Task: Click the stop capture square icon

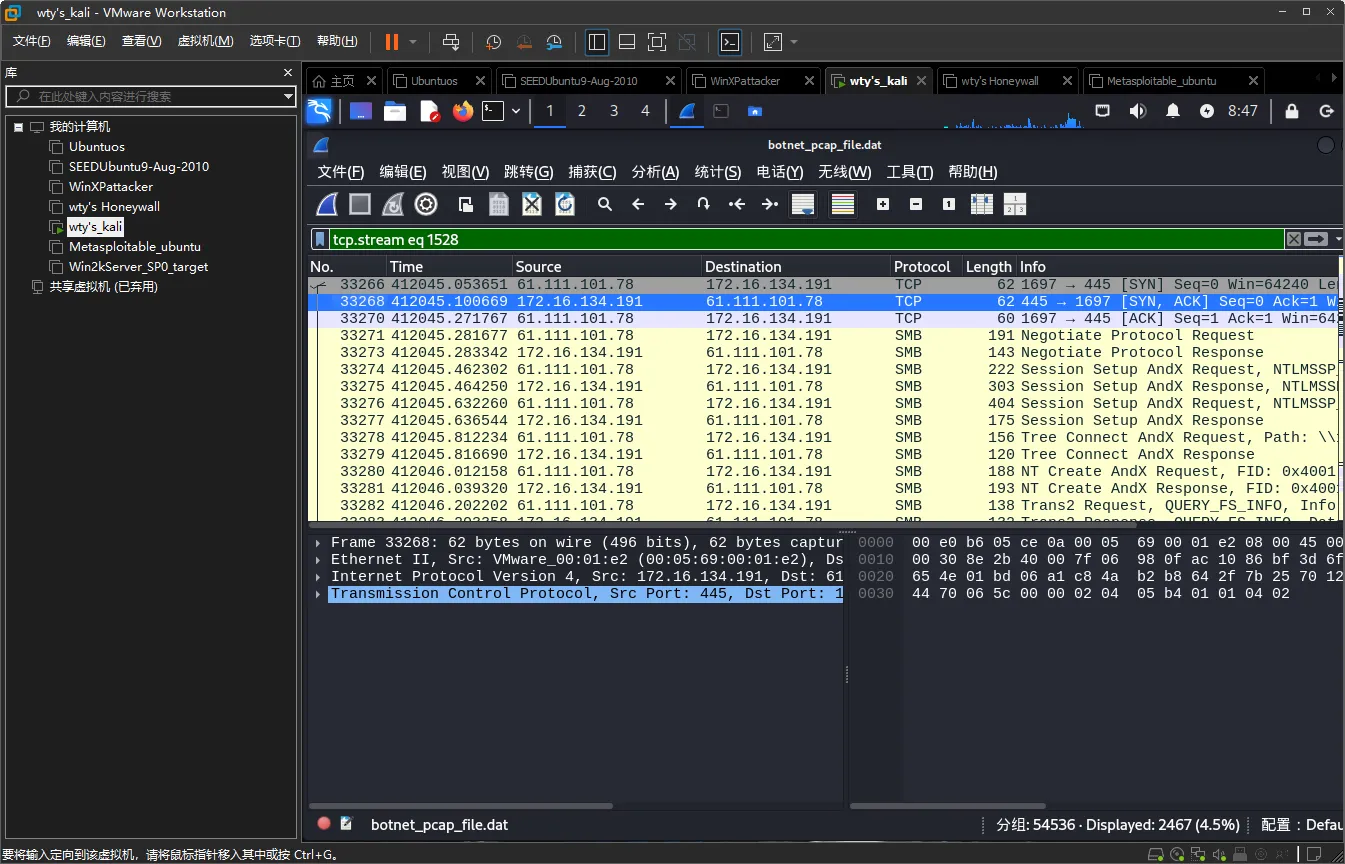Action: 360,205
